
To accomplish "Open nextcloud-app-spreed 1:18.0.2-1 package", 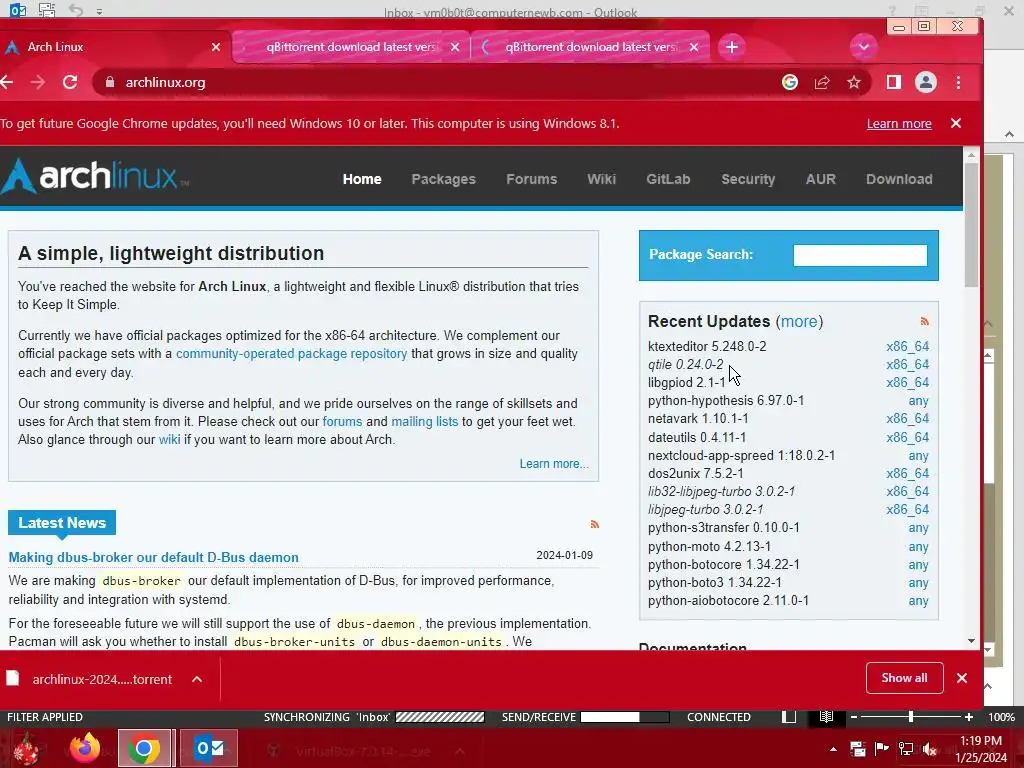I will 741,455.
